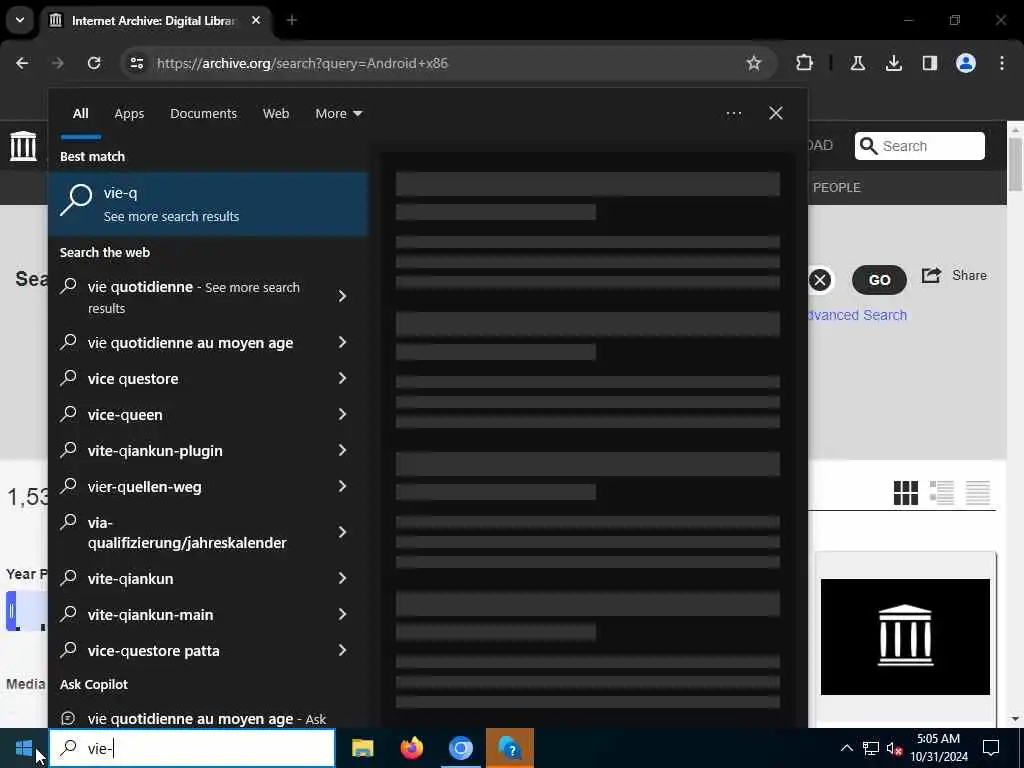This screenshot has height=768, width=1024.
Task: Open search panel options ellipsis
Action: (x=733, y=114)
